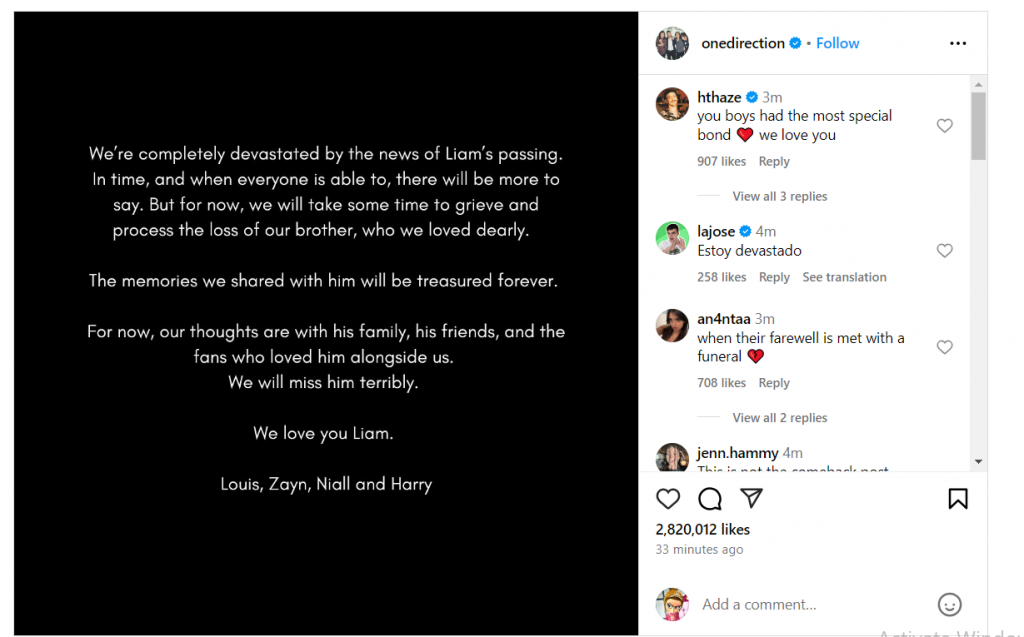This screenshot has height=637, width=1024.
Task: Like an4ntaa's comment
Action: 944,347
